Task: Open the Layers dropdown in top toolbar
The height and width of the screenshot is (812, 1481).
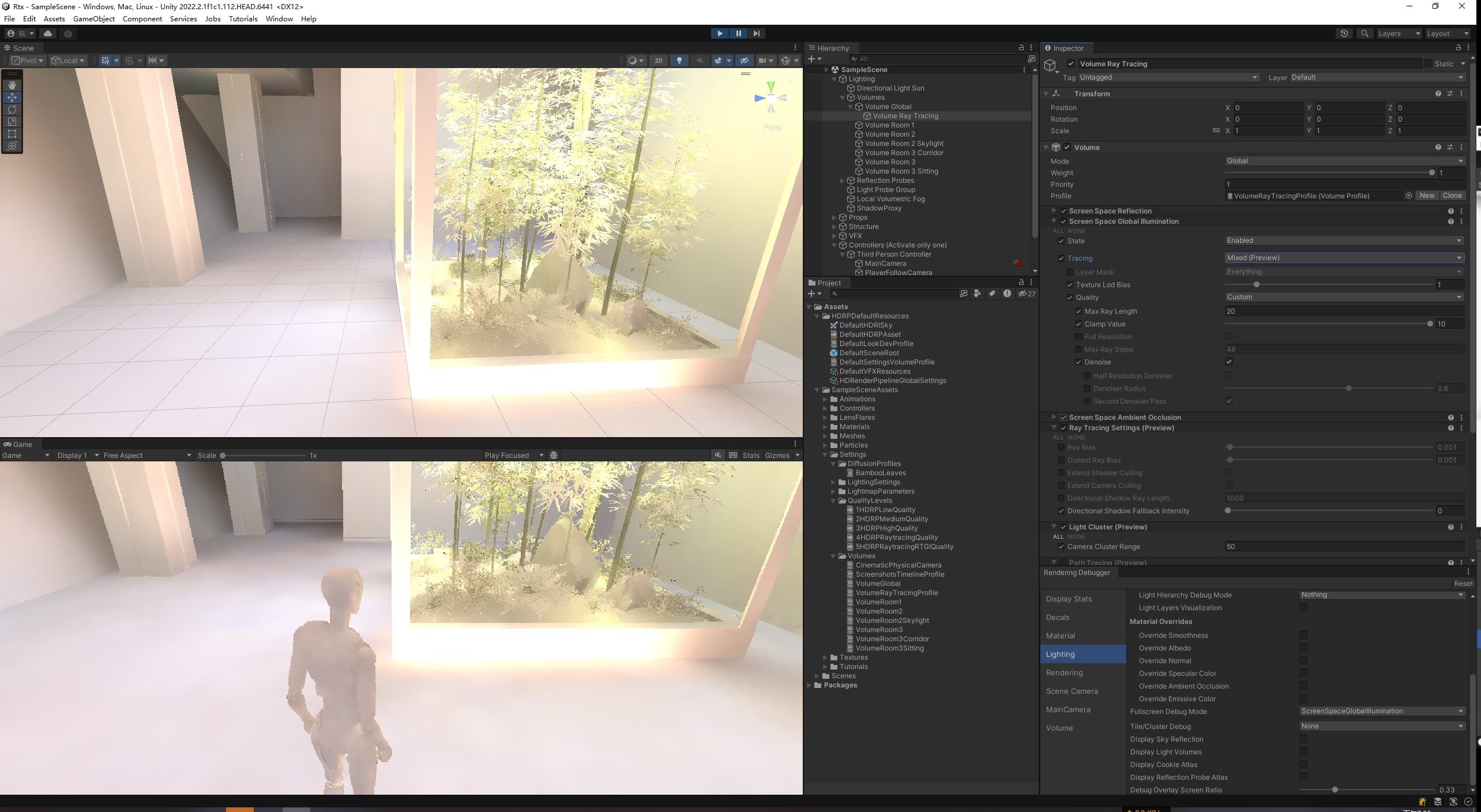Action: 1399,33
